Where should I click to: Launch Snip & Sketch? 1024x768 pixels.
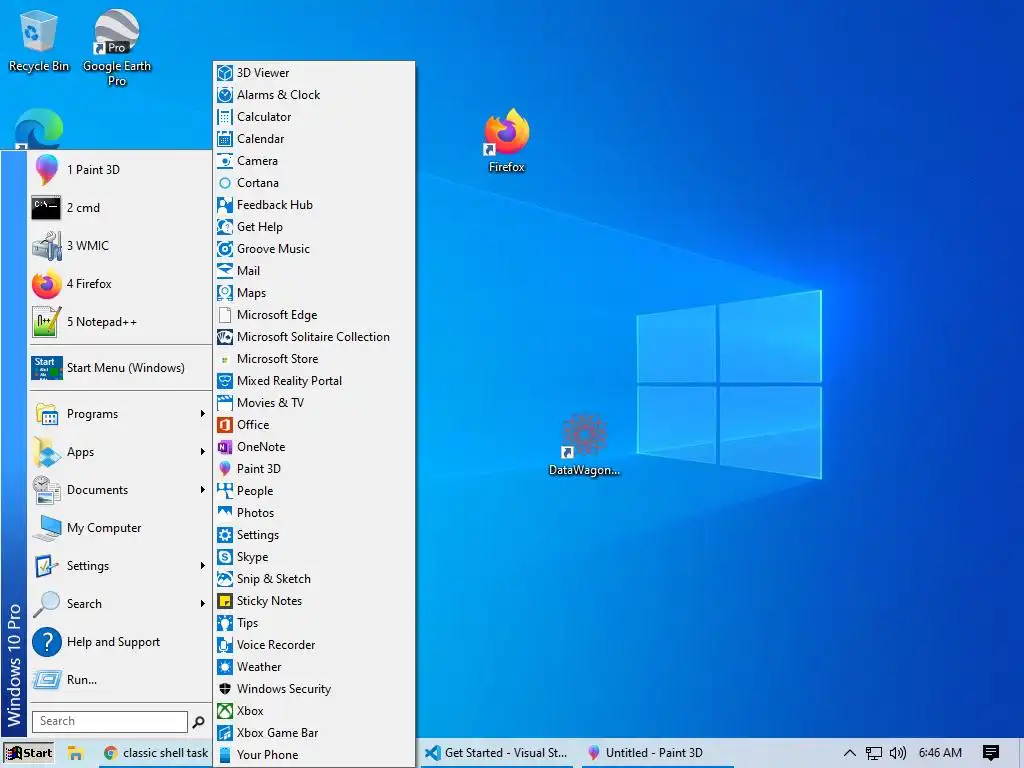(314, 579)
